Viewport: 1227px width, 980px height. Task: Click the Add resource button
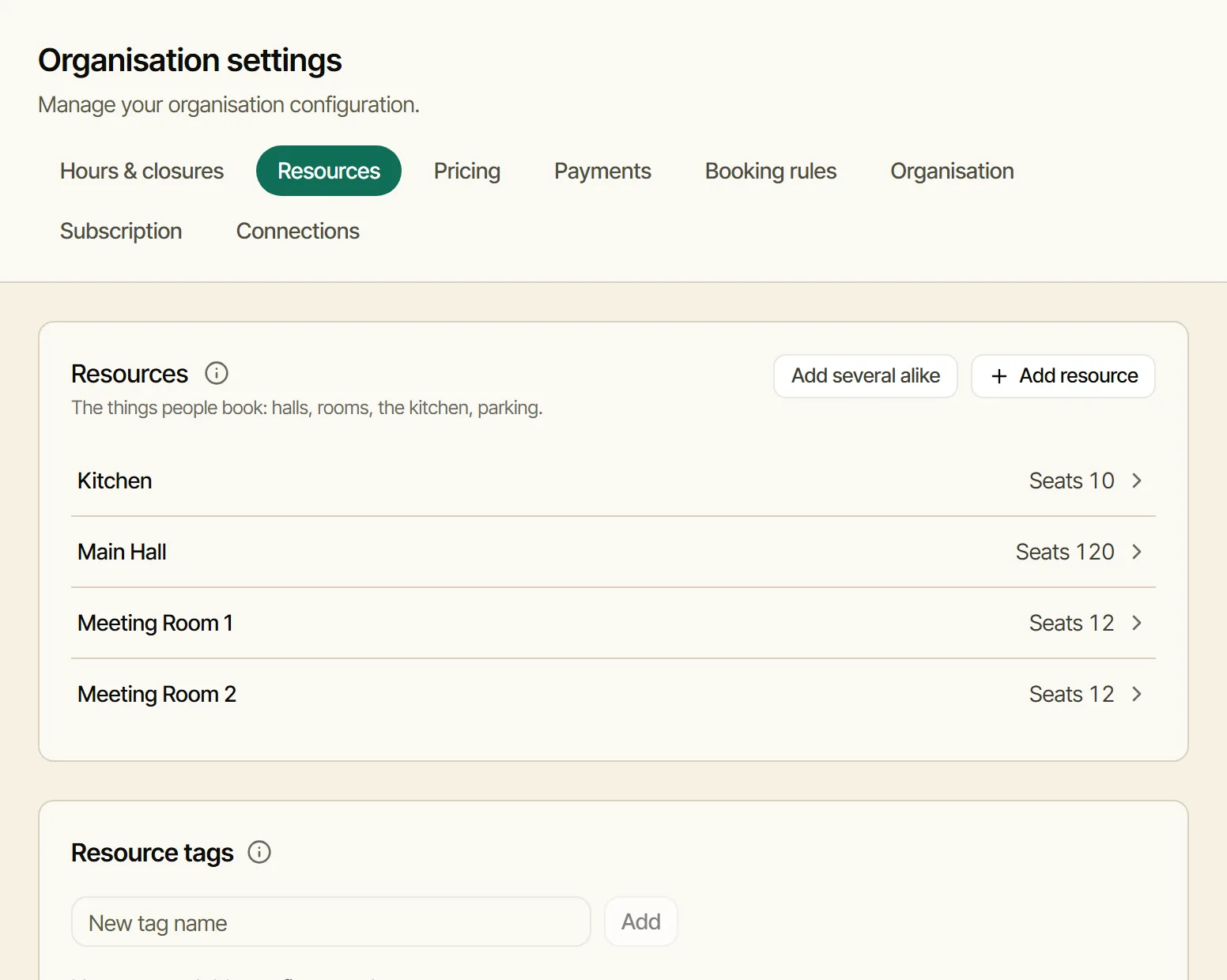click(x=1063, y=376)
